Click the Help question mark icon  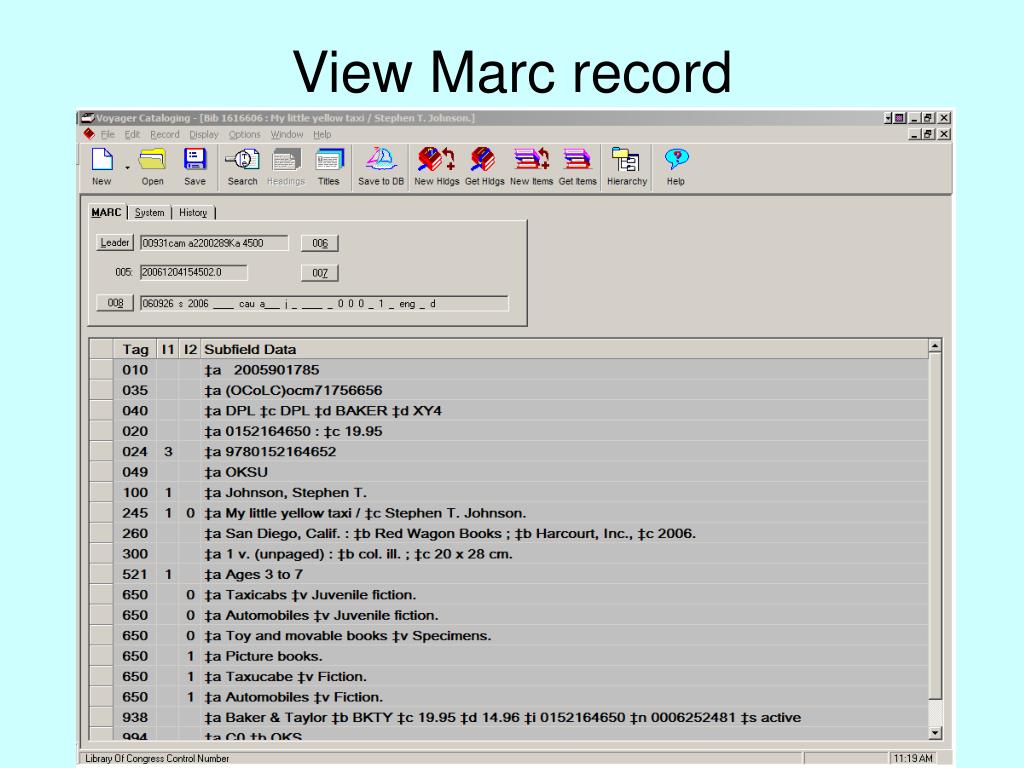[676, 159]
